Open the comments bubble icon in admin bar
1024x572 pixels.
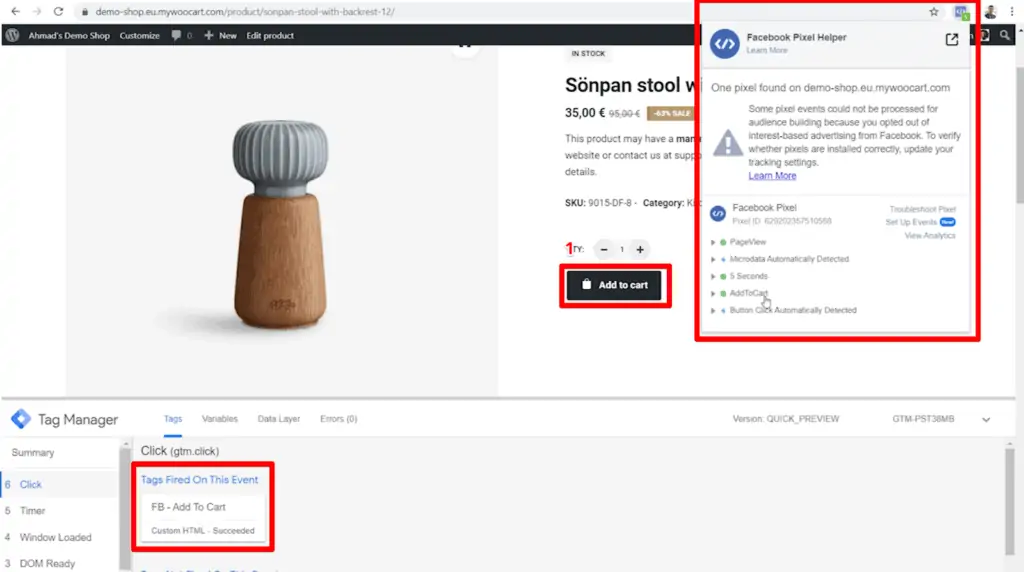pyautogui.click(x=176, y=35)
